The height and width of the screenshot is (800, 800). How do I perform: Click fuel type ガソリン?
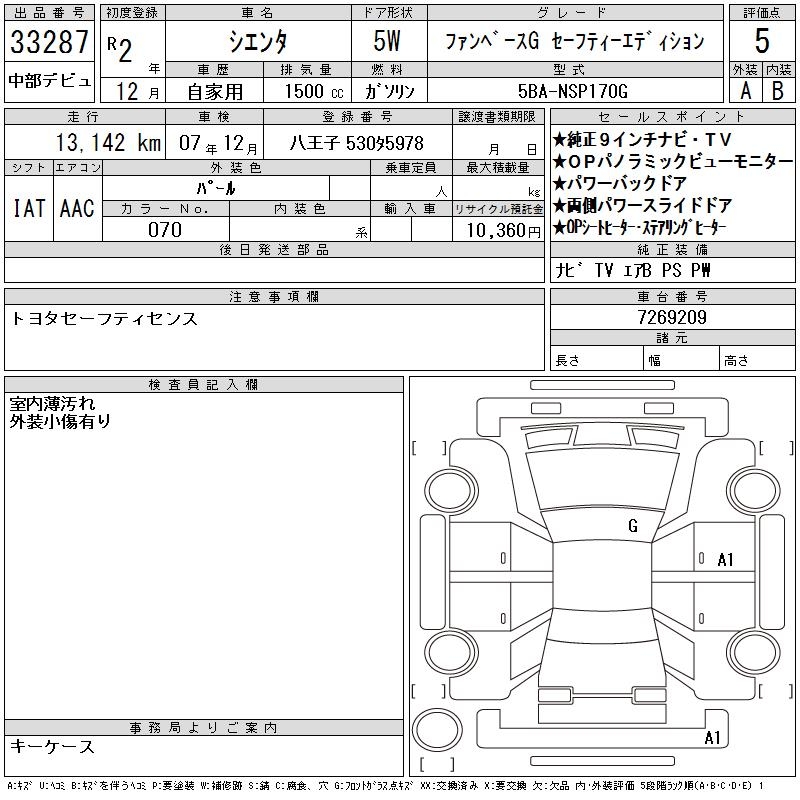(x=389, y=91)
